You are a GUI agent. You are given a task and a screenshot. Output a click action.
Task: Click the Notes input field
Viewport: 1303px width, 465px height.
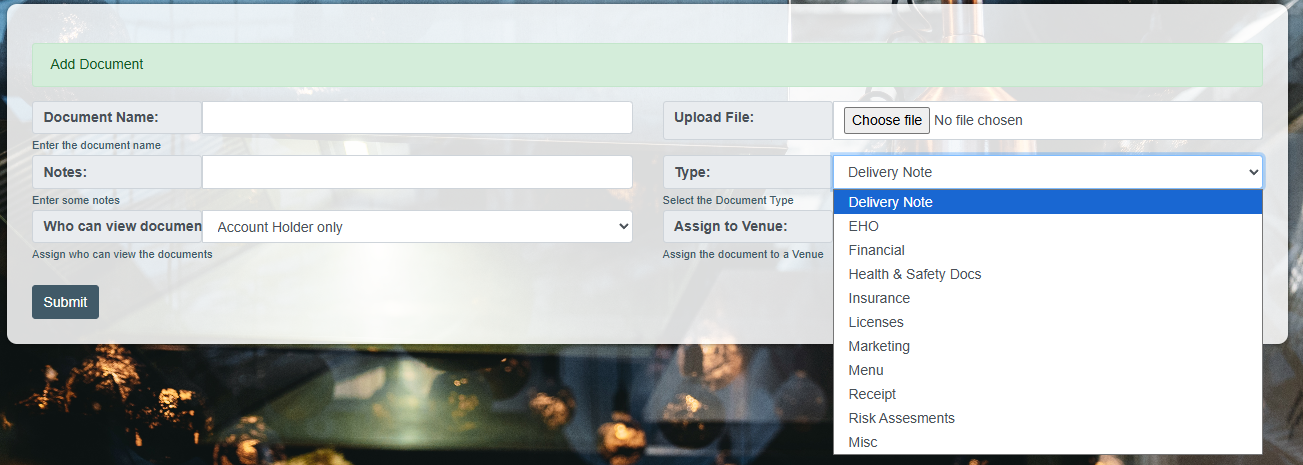(417, 172)
